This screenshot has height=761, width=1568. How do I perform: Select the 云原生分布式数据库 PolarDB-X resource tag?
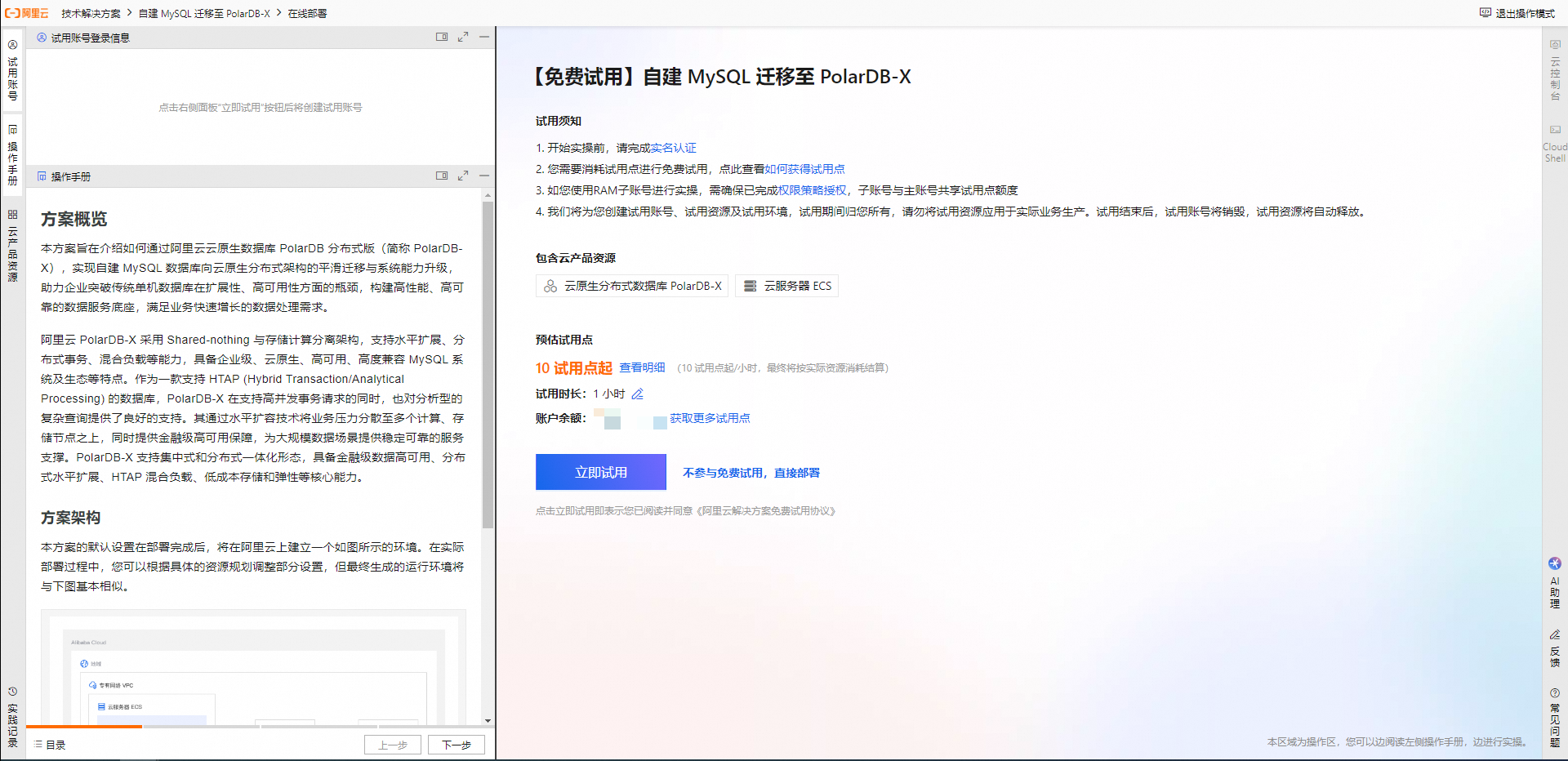632,286
